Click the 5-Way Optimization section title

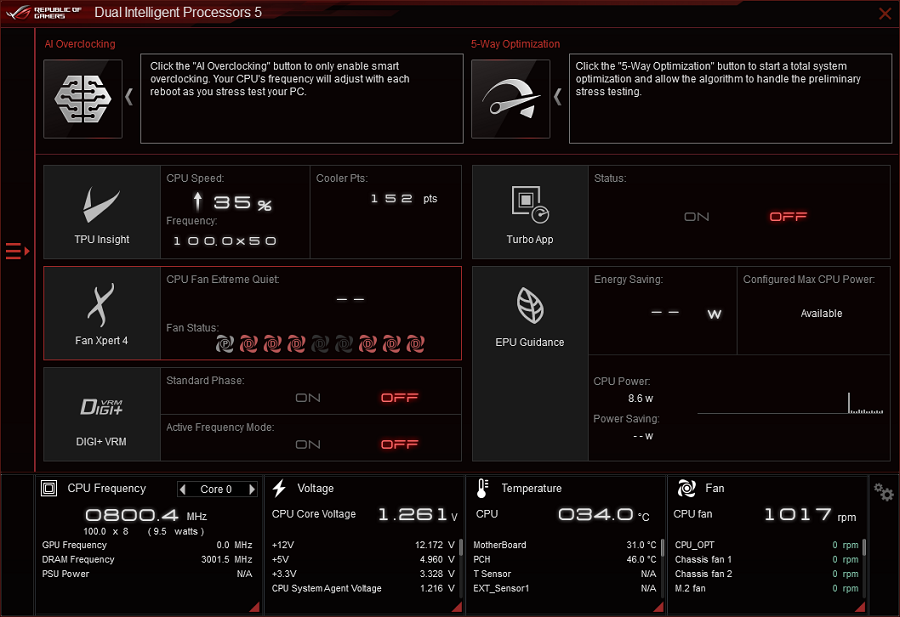515,44
